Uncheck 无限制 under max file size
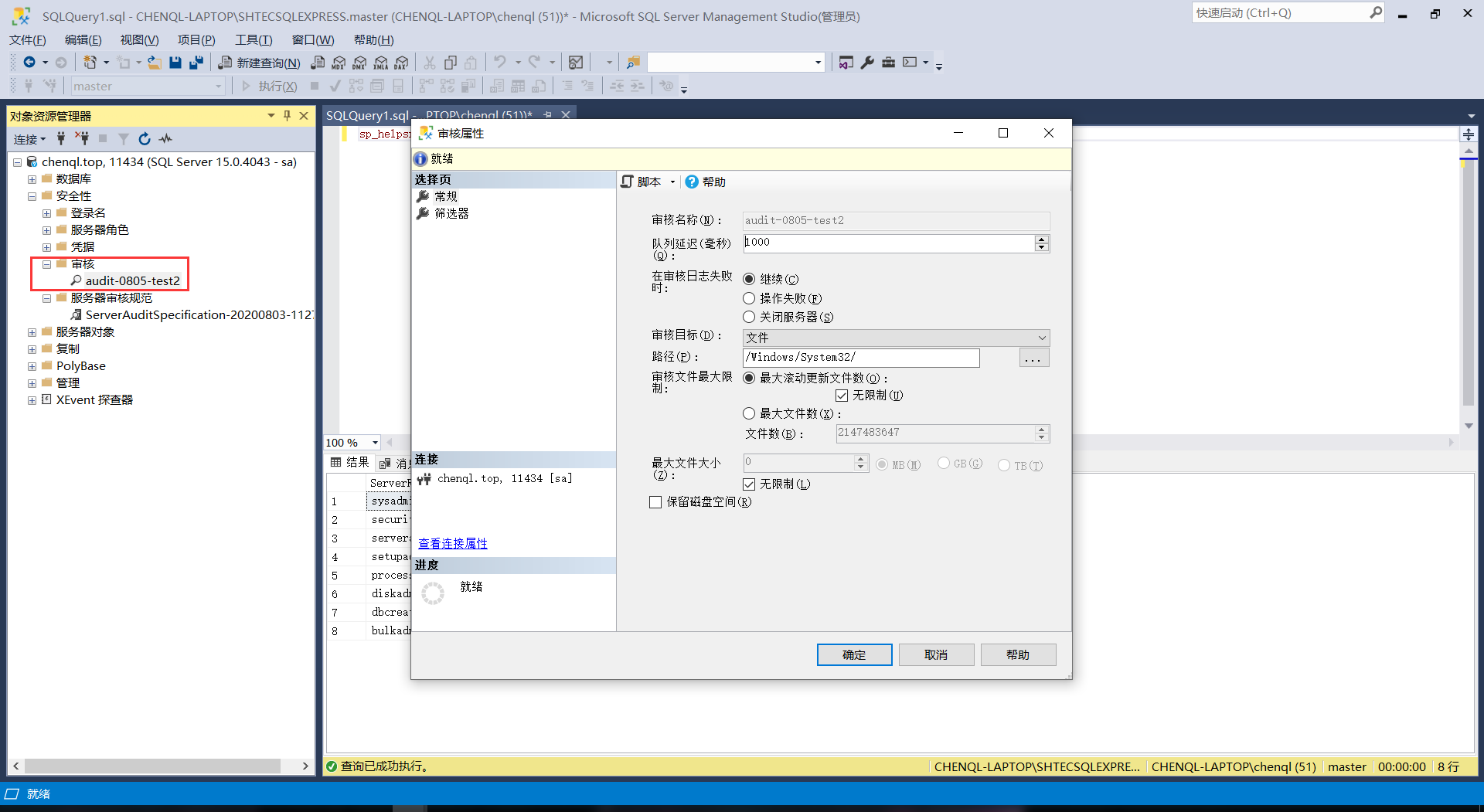 coord(748,484)
